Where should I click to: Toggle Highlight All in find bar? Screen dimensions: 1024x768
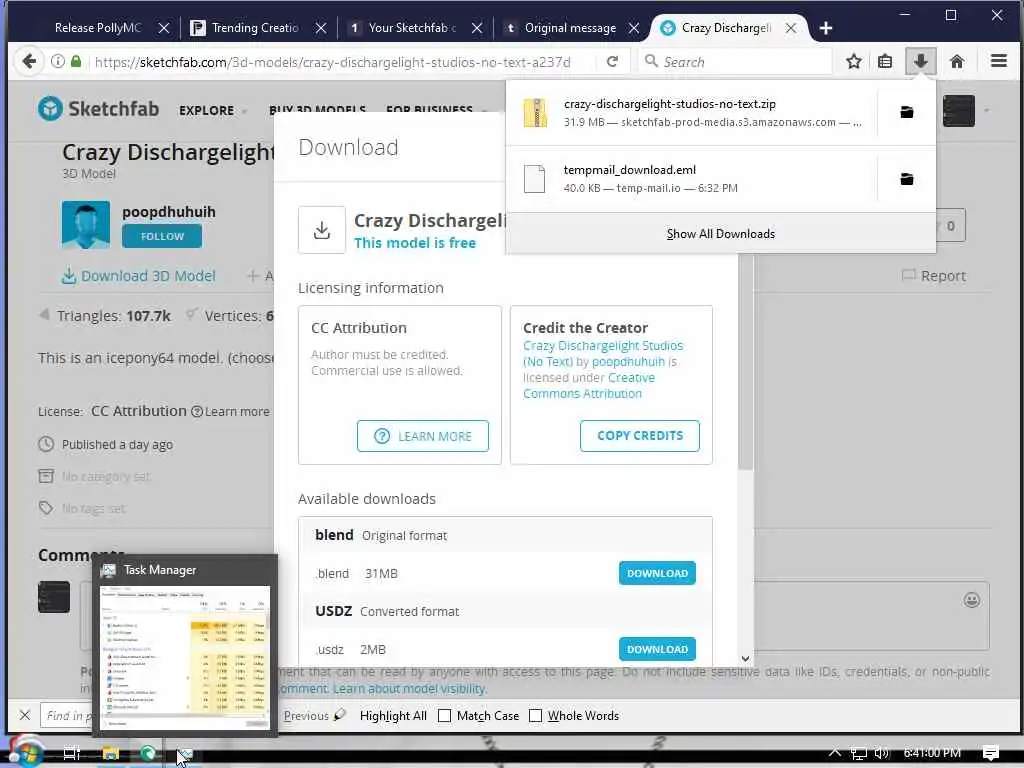coord(393,716)
